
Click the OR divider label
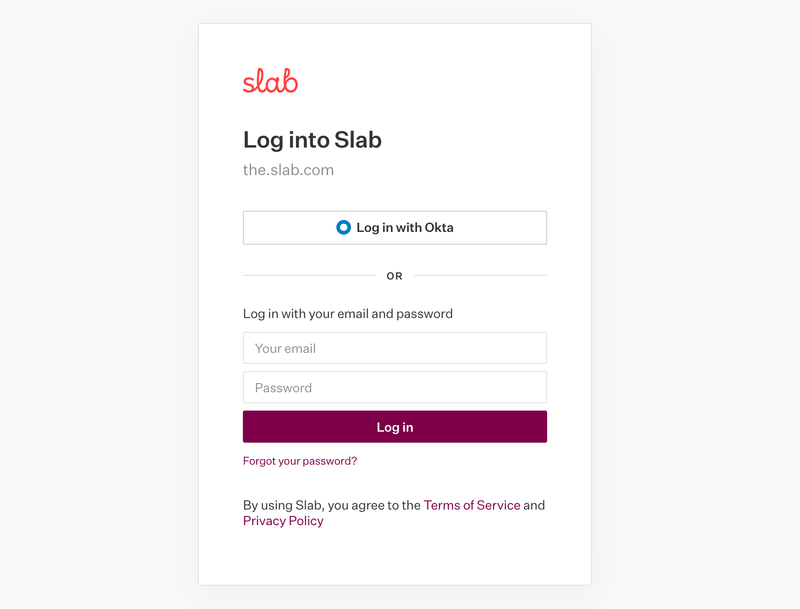[x=395, y=276]
